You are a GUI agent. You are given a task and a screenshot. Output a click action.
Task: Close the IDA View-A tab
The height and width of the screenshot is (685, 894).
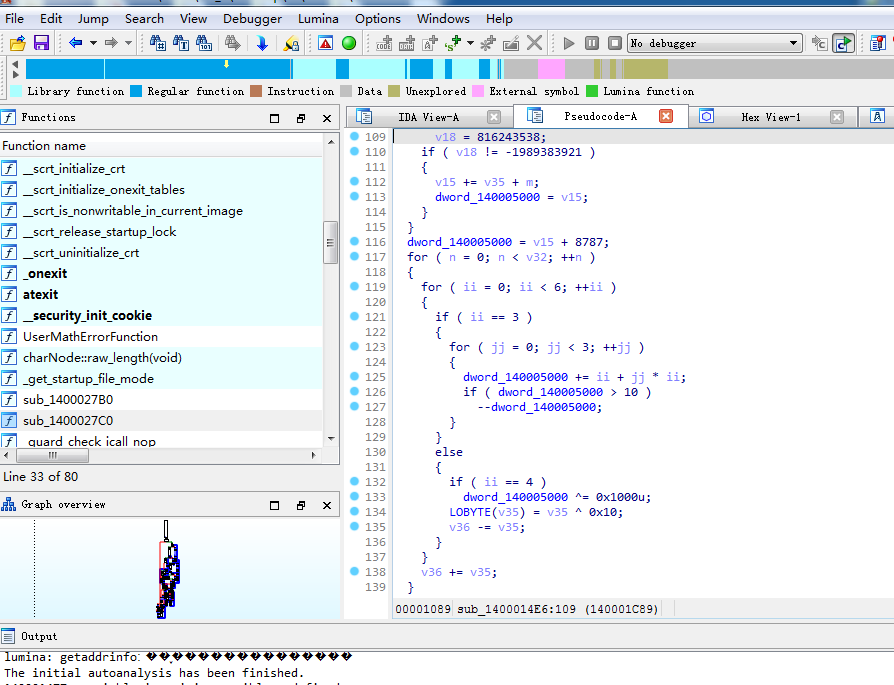tap(494, 117)
